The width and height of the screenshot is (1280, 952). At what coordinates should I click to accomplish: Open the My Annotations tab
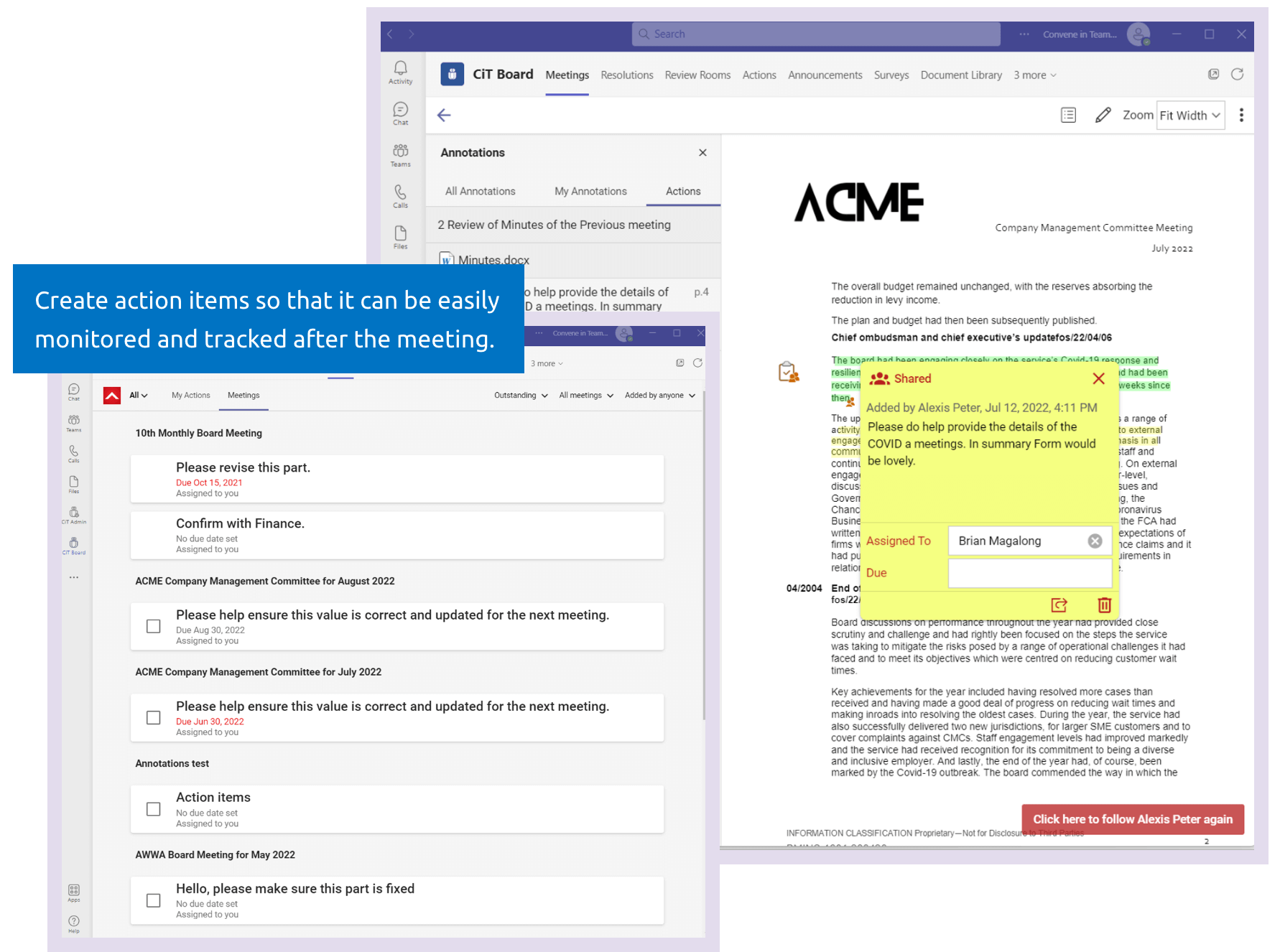pos(590,191)
